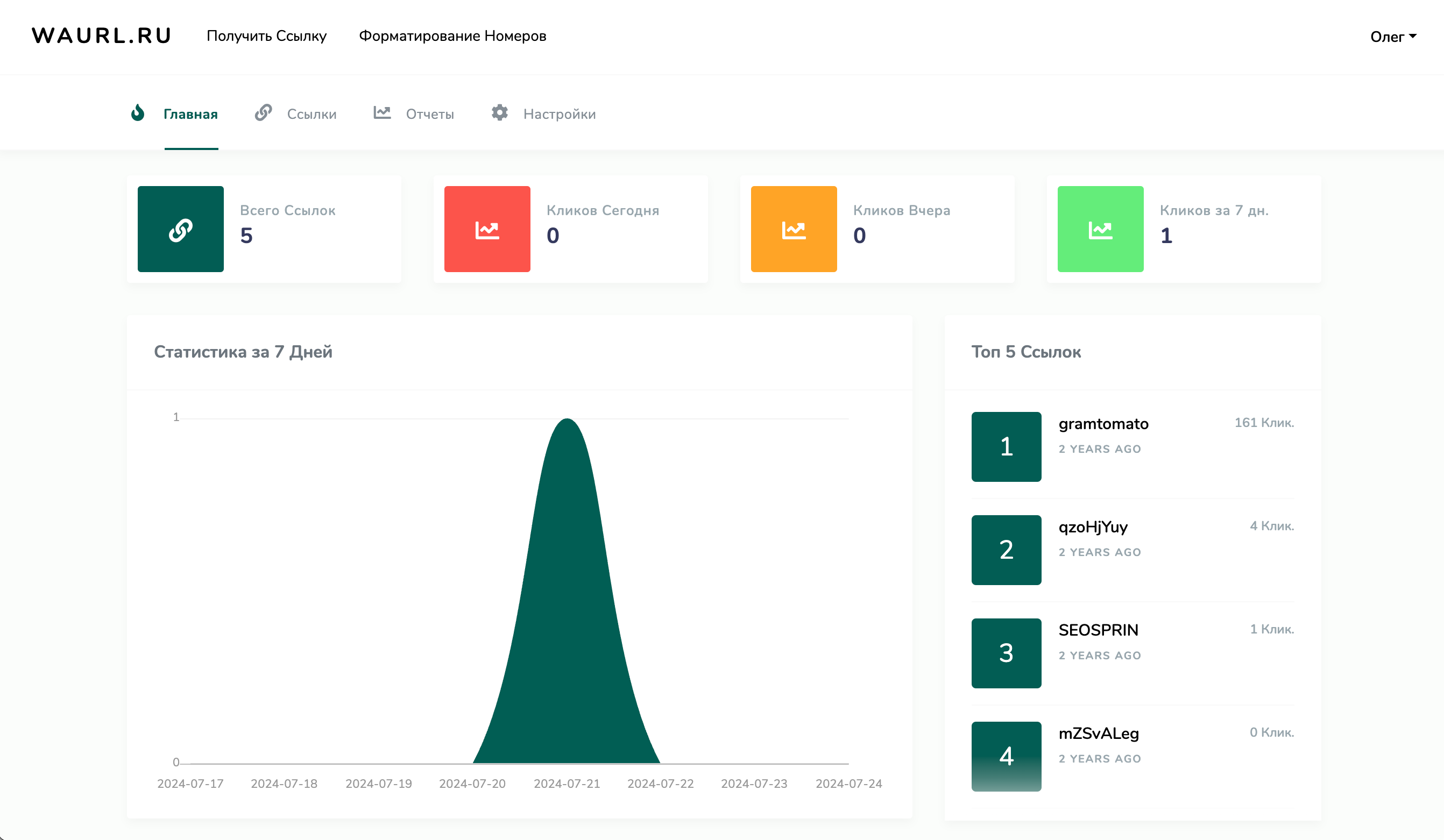
Task: Open the mZSvALeg link entry
Action: (x=1099, y=734)
